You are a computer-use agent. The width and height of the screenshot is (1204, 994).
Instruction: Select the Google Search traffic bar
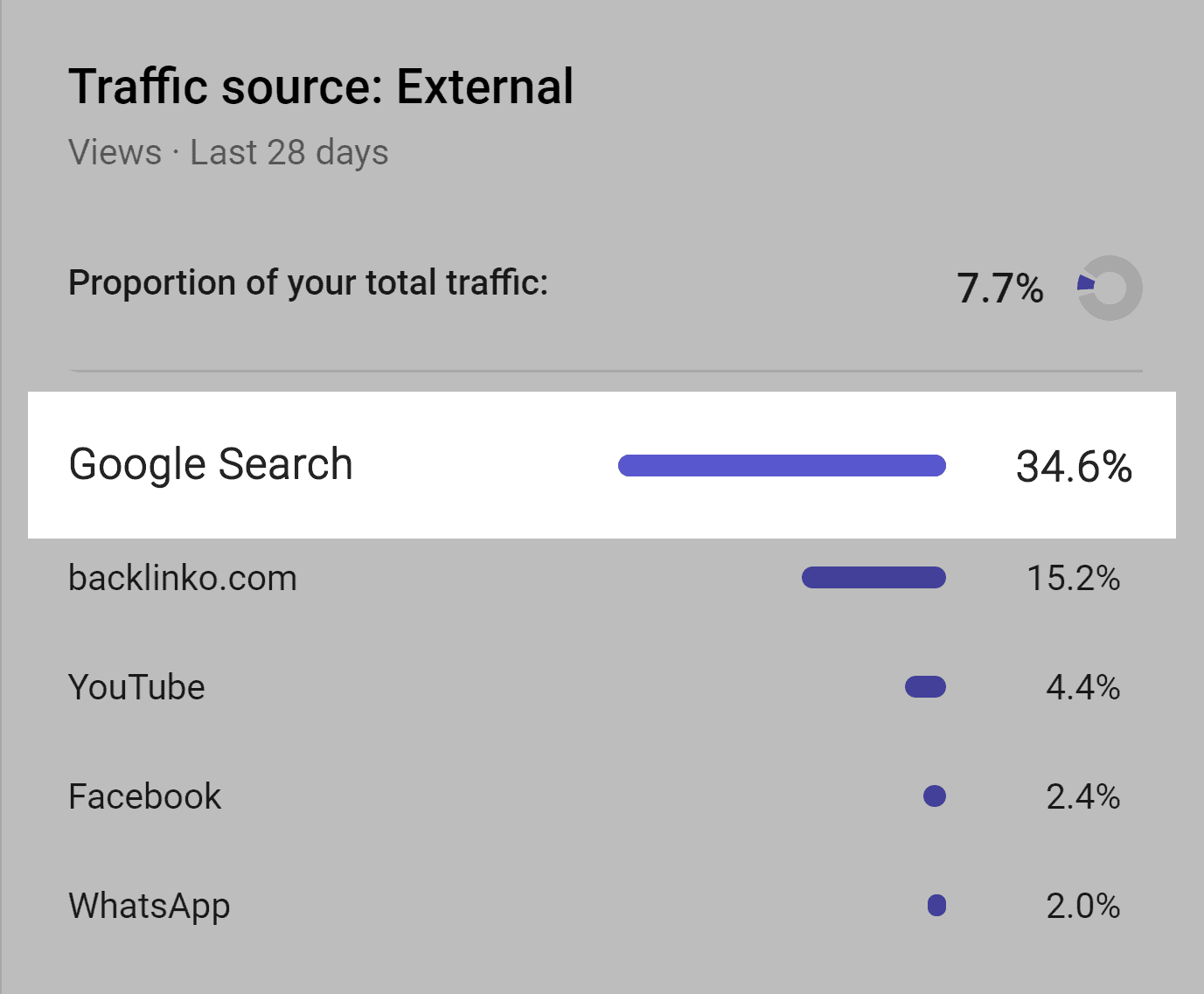(781, 465)
